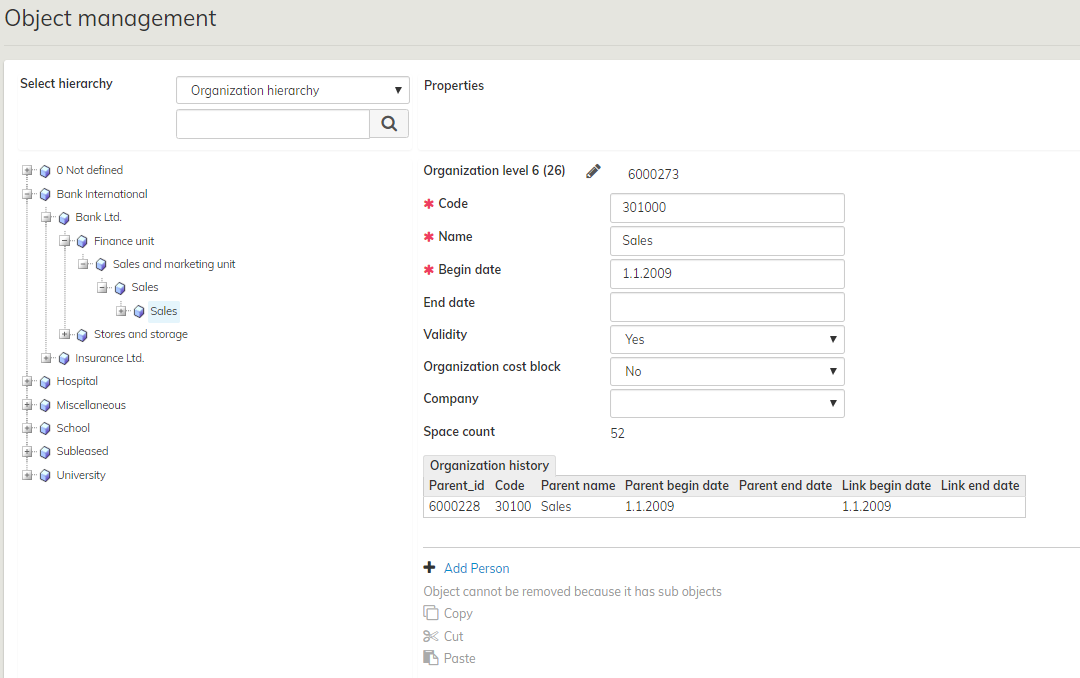Click cube icon beside Stores and storage

(83, 335)
